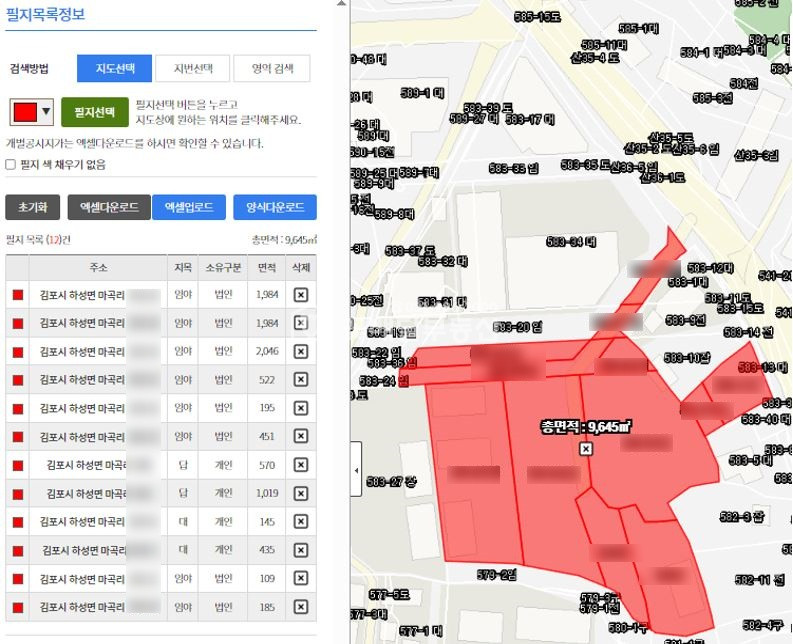Click the 엑셀업로드 button

(189, 207)
